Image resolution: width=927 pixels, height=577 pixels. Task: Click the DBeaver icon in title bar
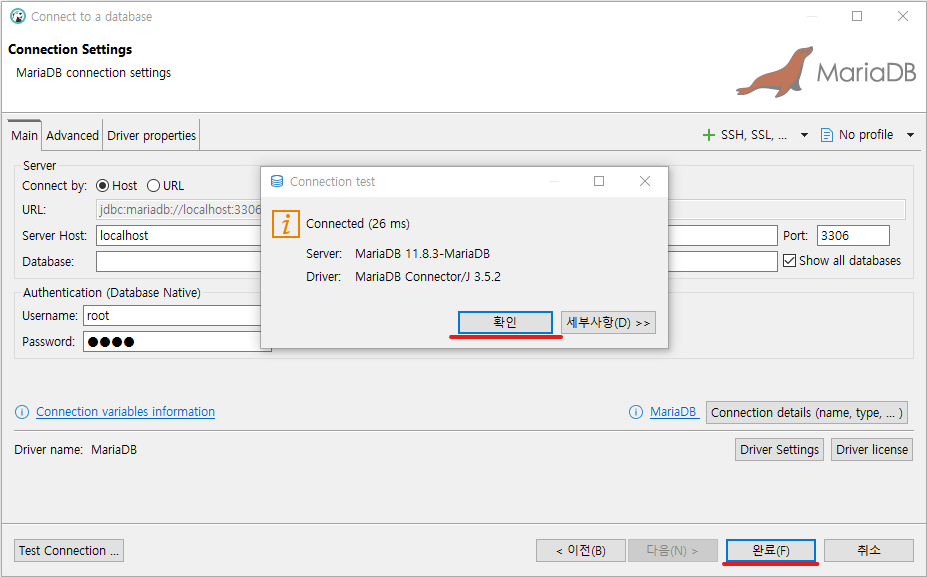(18, 17)
